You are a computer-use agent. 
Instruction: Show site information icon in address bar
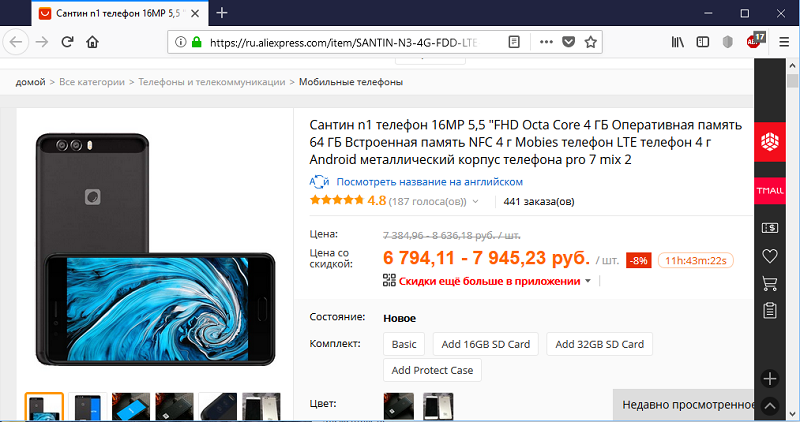[x=180, y=42]
